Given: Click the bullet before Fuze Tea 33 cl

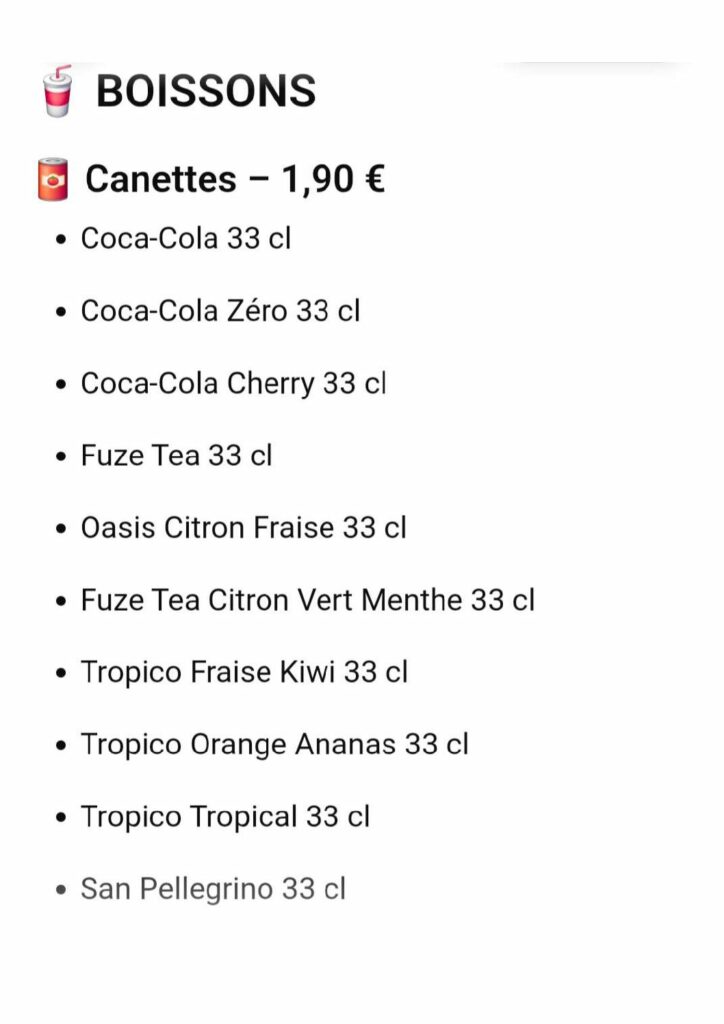Looking at the screenshot, I should coord(61,456).
